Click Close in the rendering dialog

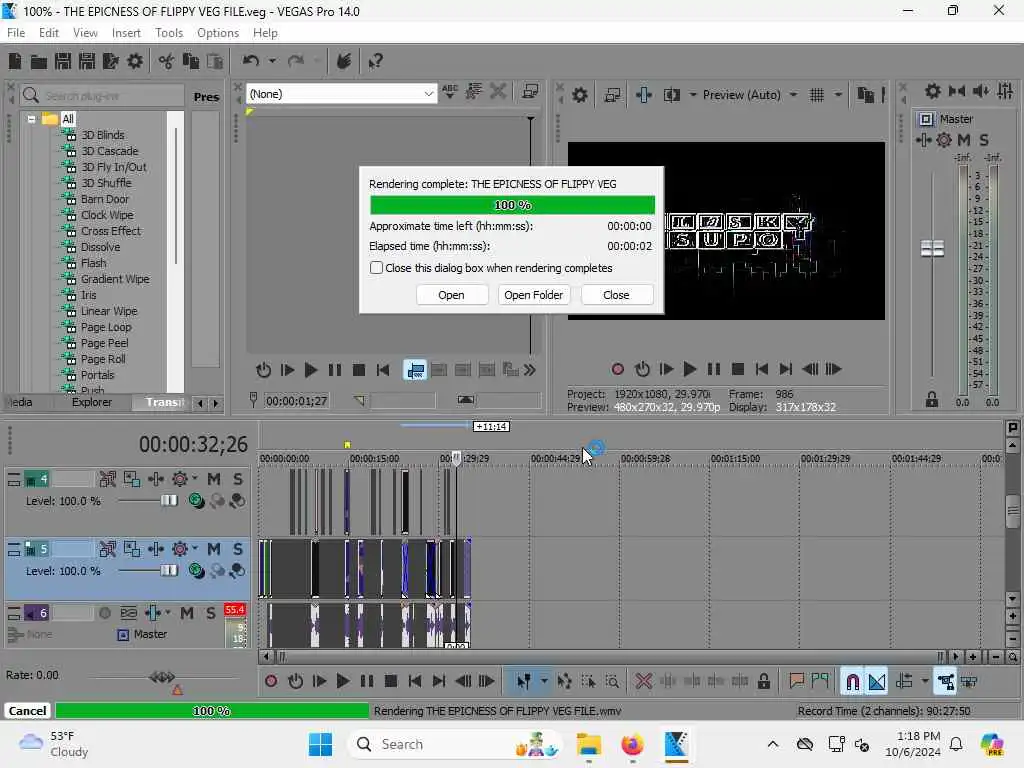click(616, 295)
